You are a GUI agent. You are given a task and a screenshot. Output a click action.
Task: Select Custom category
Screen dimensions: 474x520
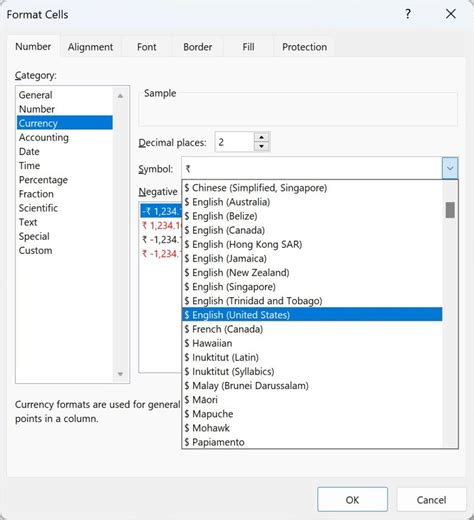pos(65,250)
